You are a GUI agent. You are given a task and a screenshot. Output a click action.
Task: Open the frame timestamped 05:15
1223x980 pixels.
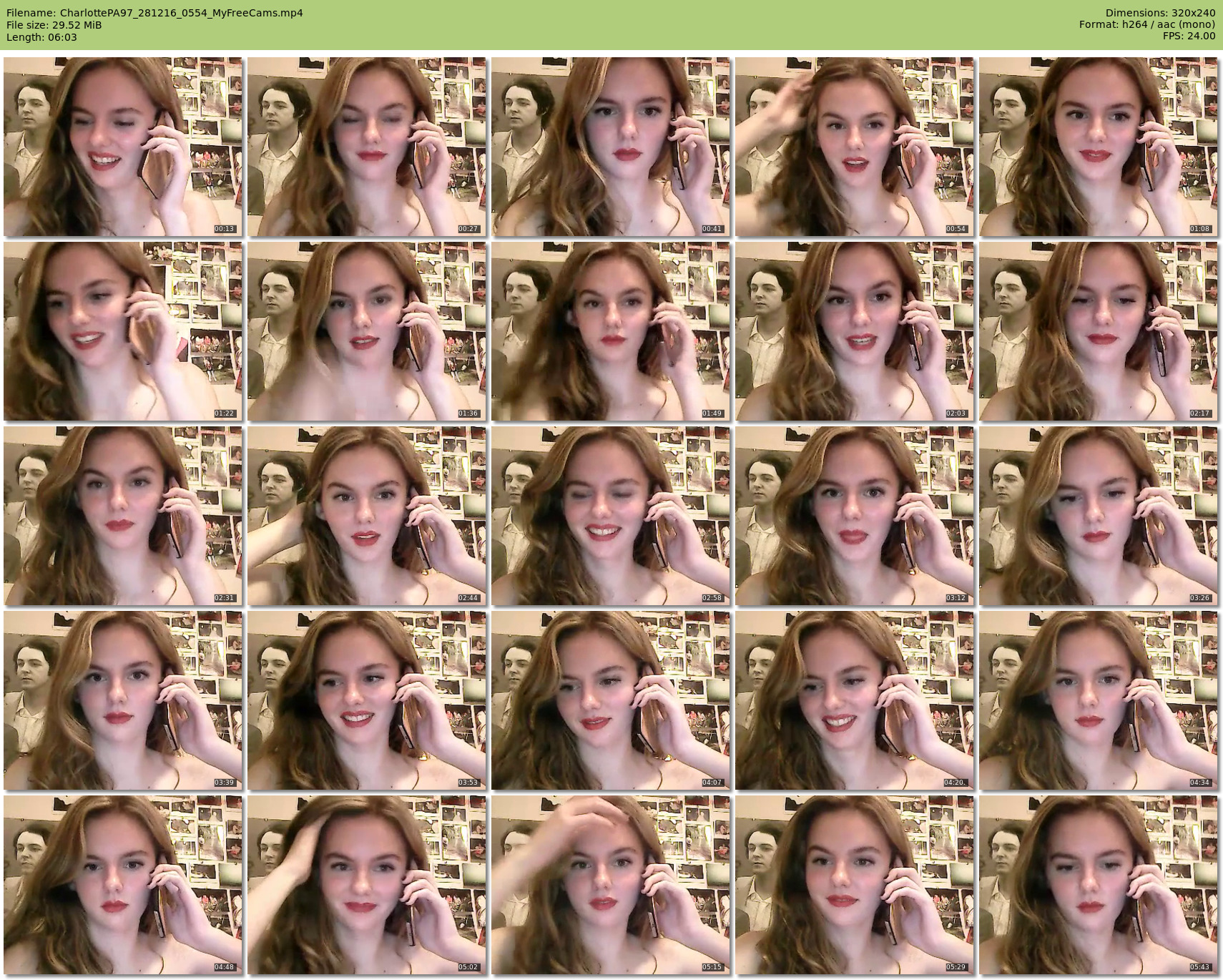[x=611, y=885]
